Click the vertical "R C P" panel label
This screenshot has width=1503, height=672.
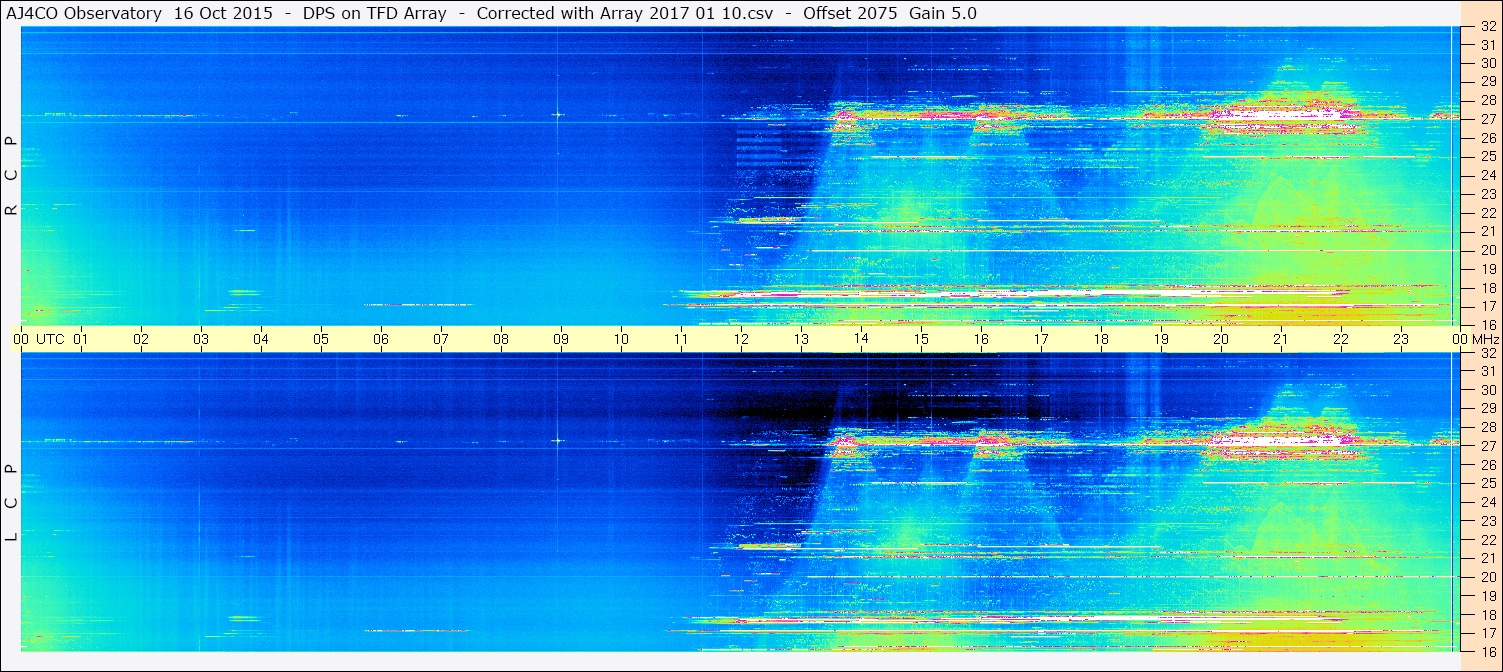point(12,176)
